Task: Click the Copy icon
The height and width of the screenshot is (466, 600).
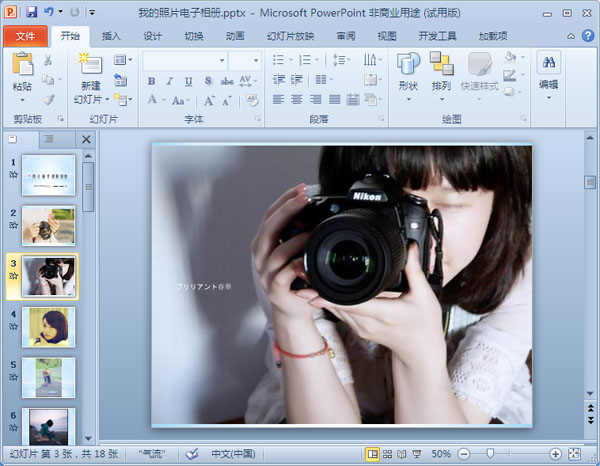Action: click(x=48, y=80)
